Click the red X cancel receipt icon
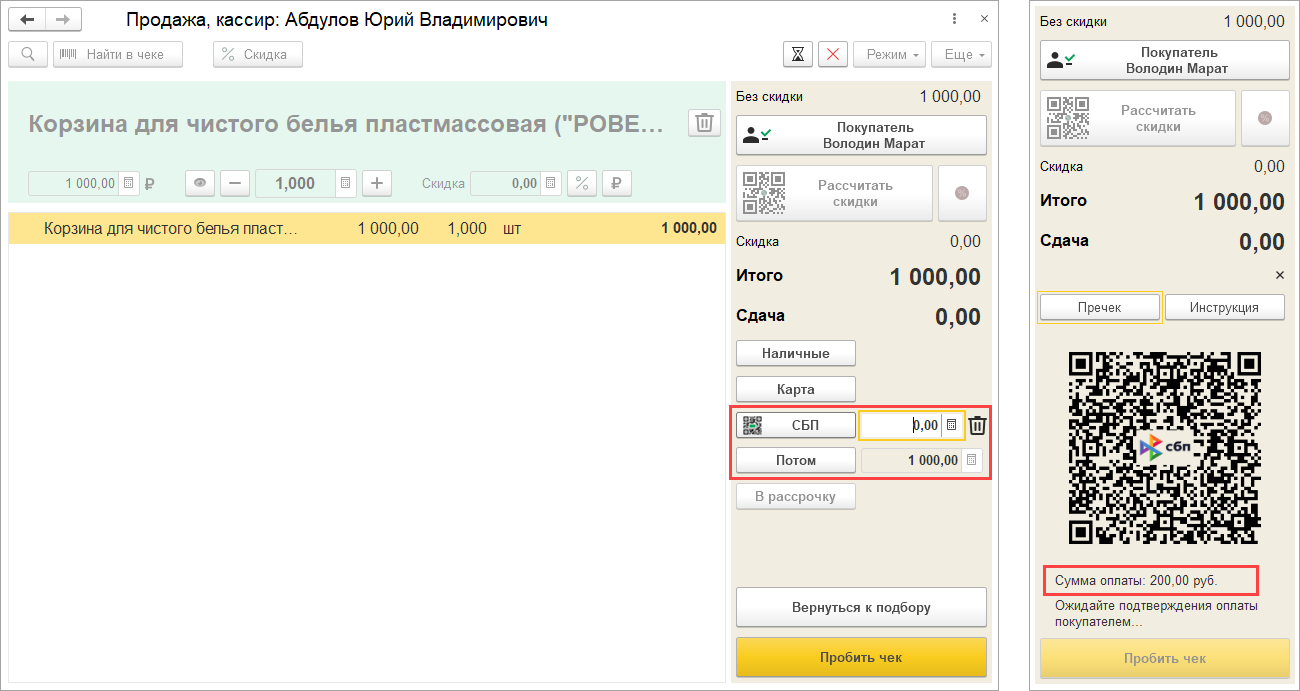1300x691 pixels. pos(833,55)
